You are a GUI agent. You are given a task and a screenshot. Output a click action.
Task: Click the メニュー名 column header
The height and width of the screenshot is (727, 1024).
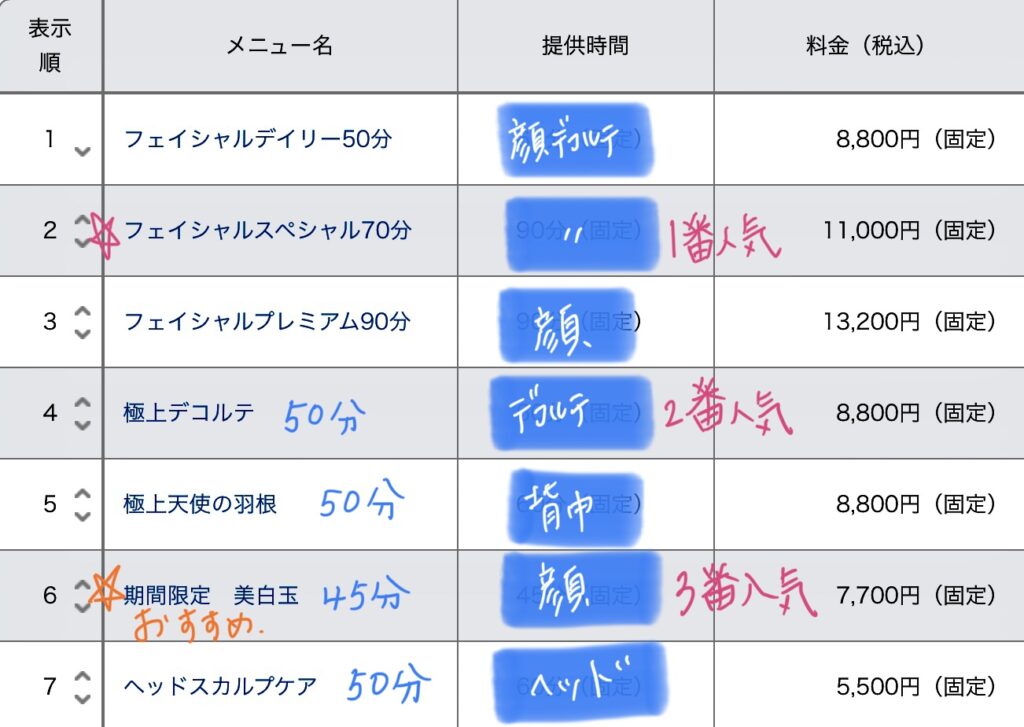click(280, 46)
